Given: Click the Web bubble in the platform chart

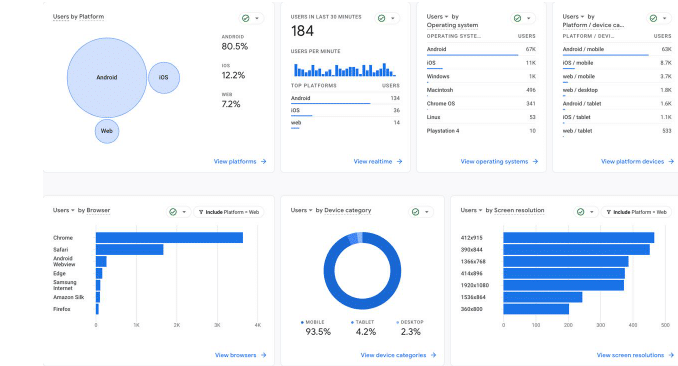Looking at the screenshot, I should pos(107,131).
